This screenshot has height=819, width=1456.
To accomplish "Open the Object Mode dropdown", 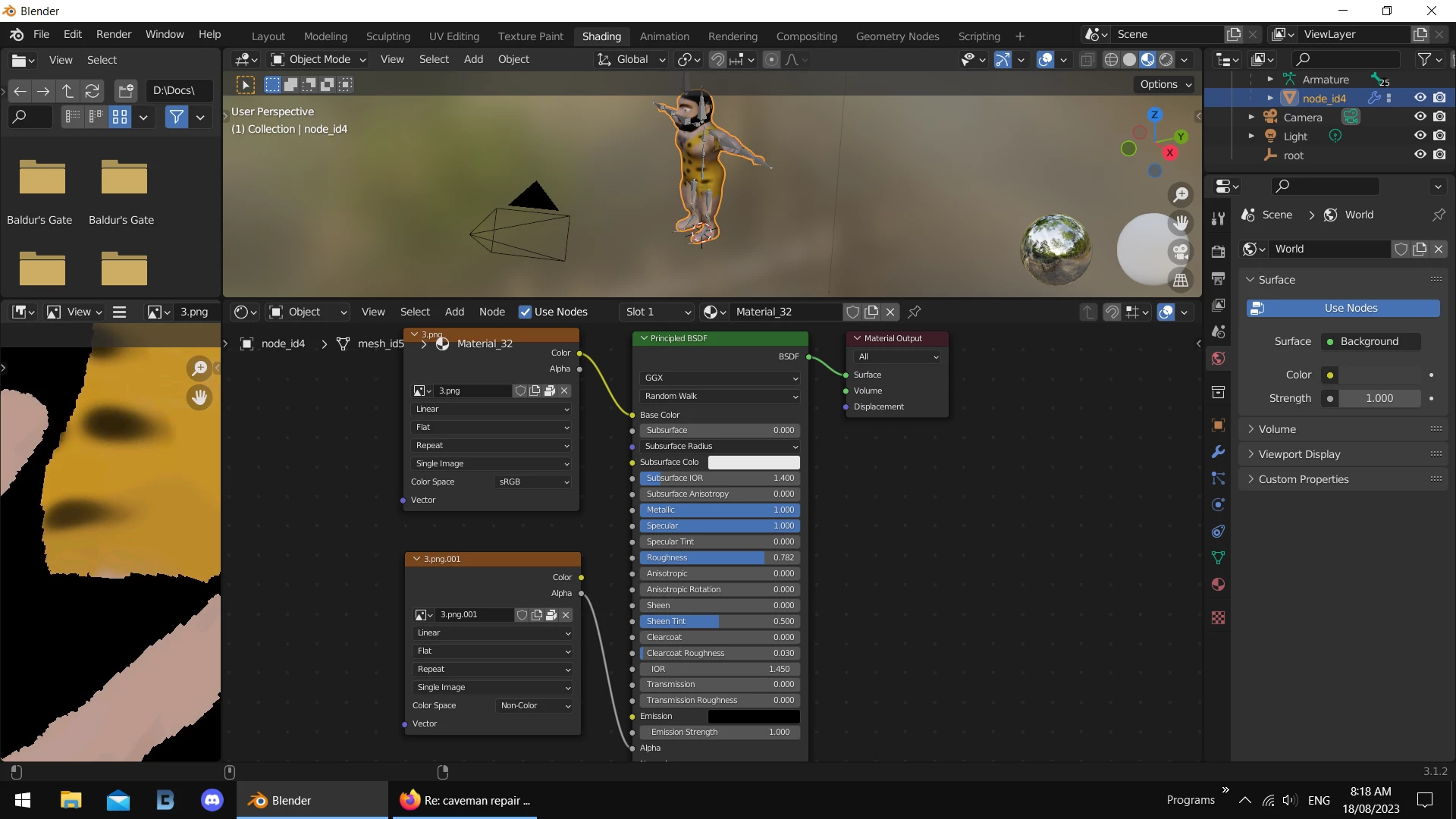I will pyautogui.click(x=318, y=59).
